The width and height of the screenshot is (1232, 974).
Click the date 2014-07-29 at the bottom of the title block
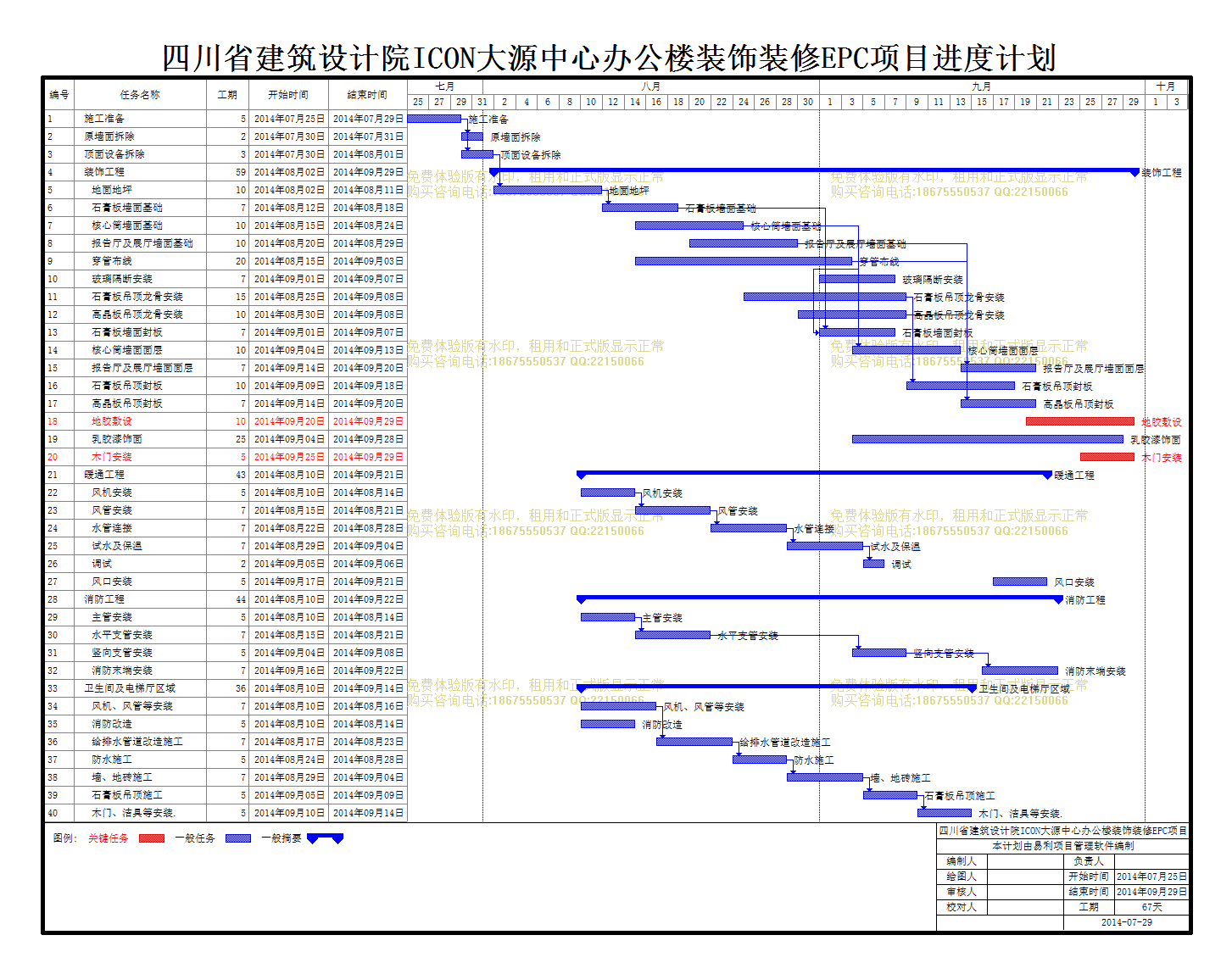(x=1127, y=922)
